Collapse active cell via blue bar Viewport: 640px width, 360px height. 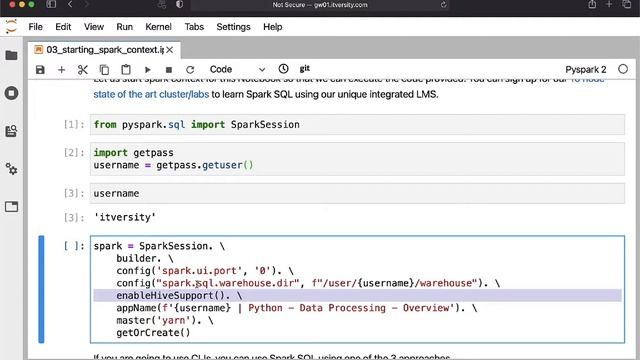pos(41,289)
